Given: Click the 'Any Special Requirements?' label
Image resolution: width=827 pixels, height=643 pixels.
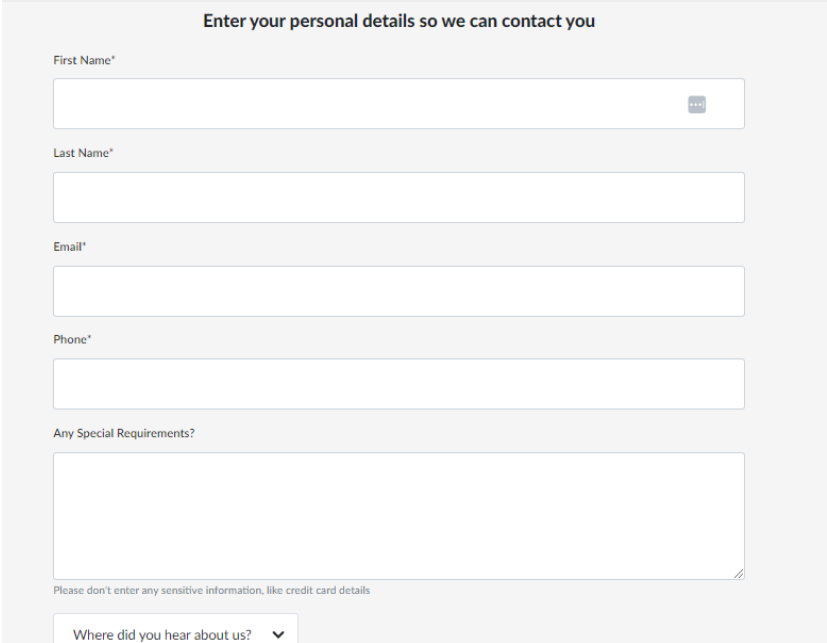Looking at the screenshot, I should (x=123, y=433).
